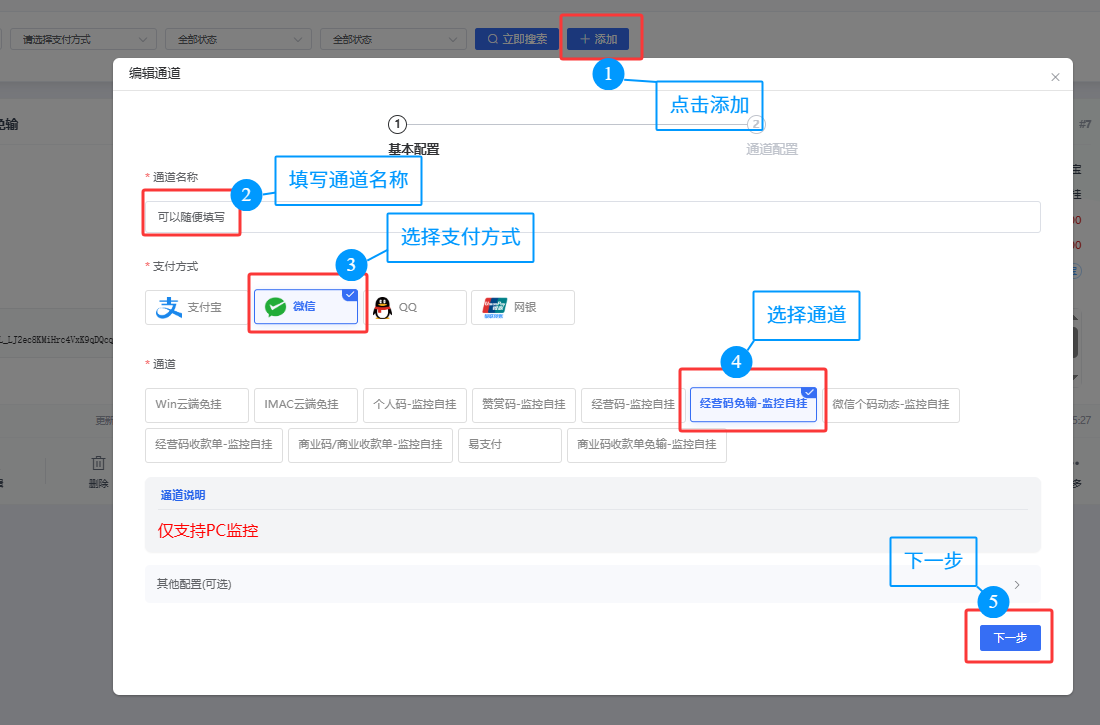Screen dimensions: 1100x725
Task: Select channel 个人码-监控自挂
Action: click(414, 405)
